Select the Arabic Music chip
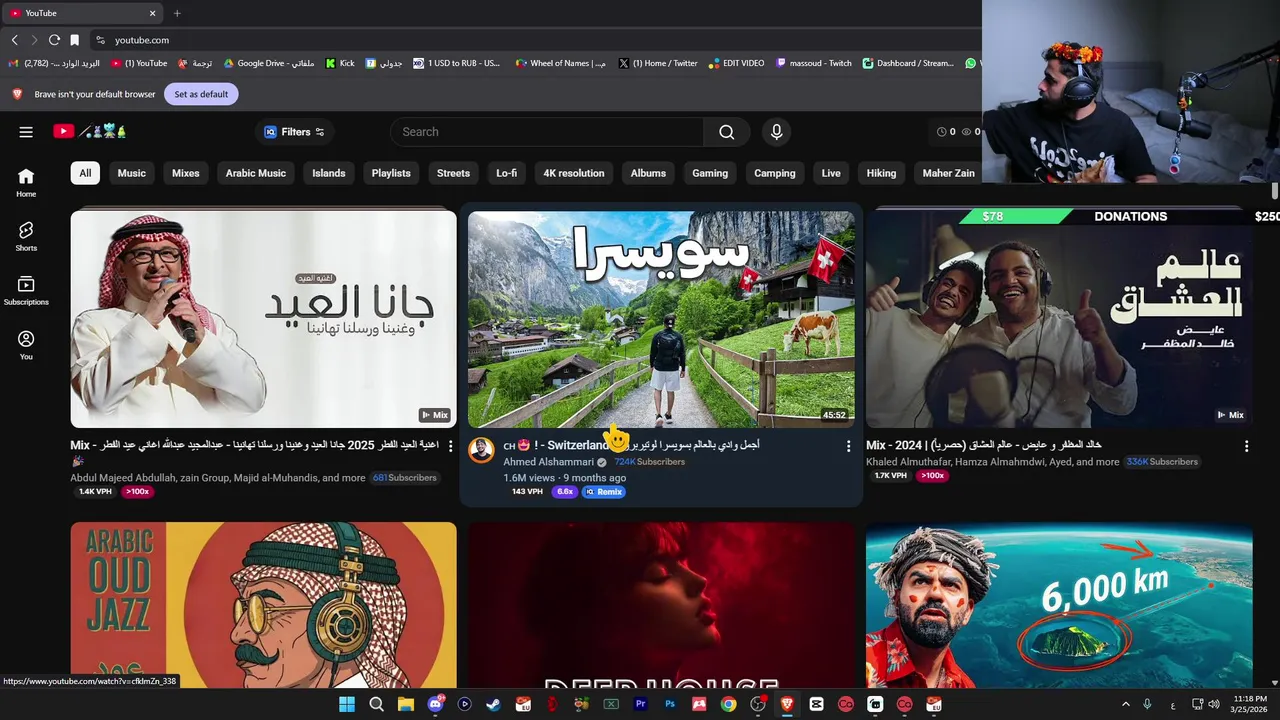This screenshot has width=1280, height=720. pos(256,173)
